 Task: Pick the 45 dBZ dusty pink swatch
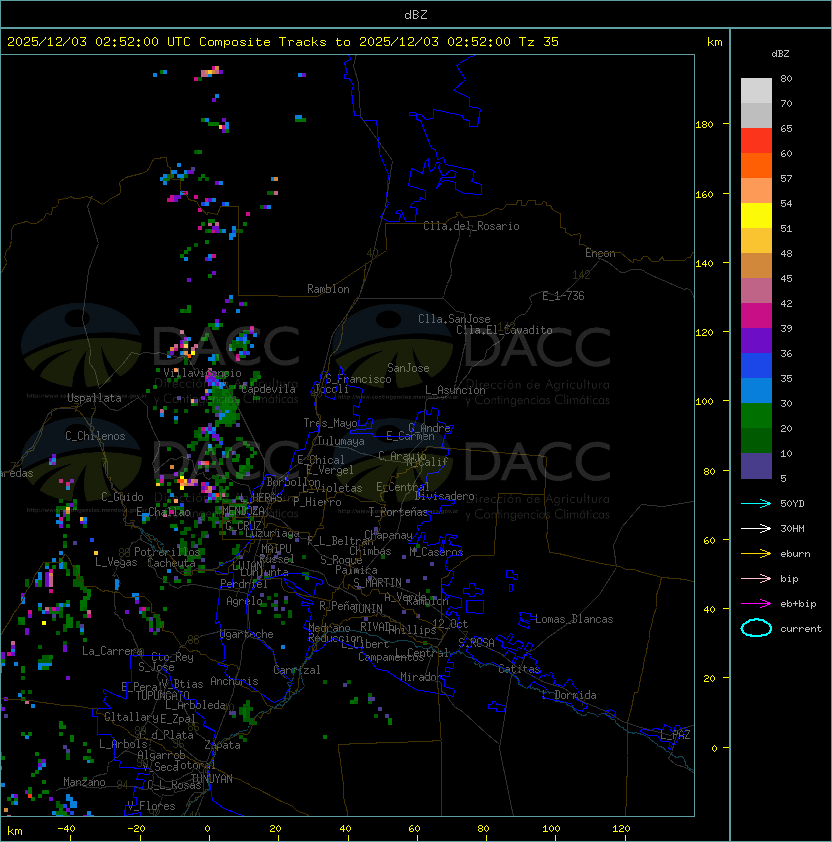756,291
